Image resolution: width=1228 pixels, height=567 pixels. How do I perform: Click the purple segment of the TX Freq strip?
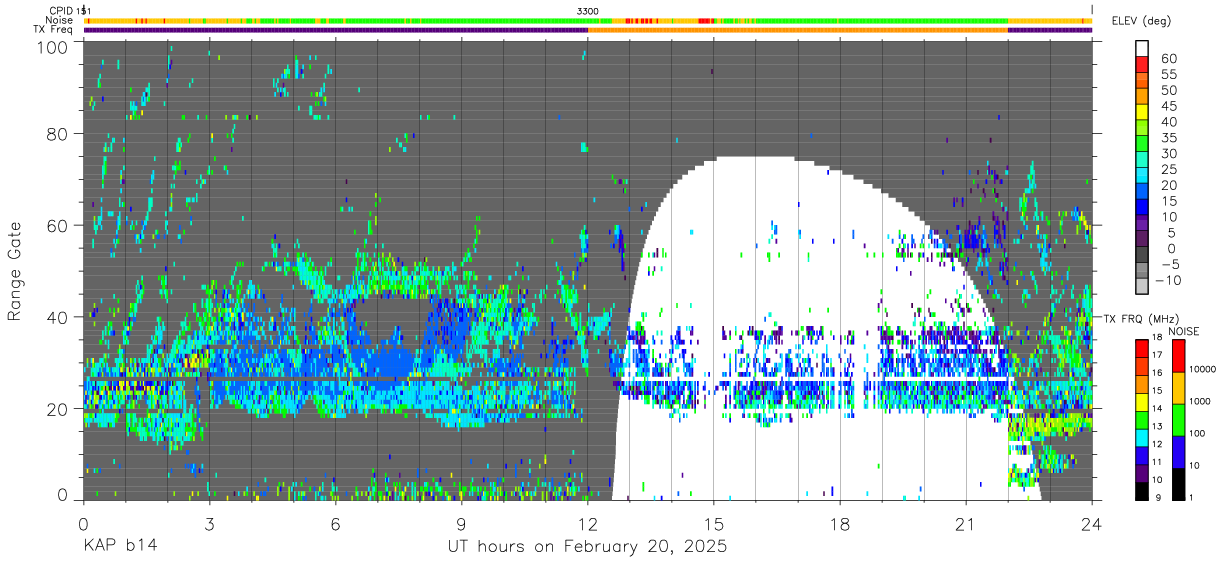click(x=335, y=30)
